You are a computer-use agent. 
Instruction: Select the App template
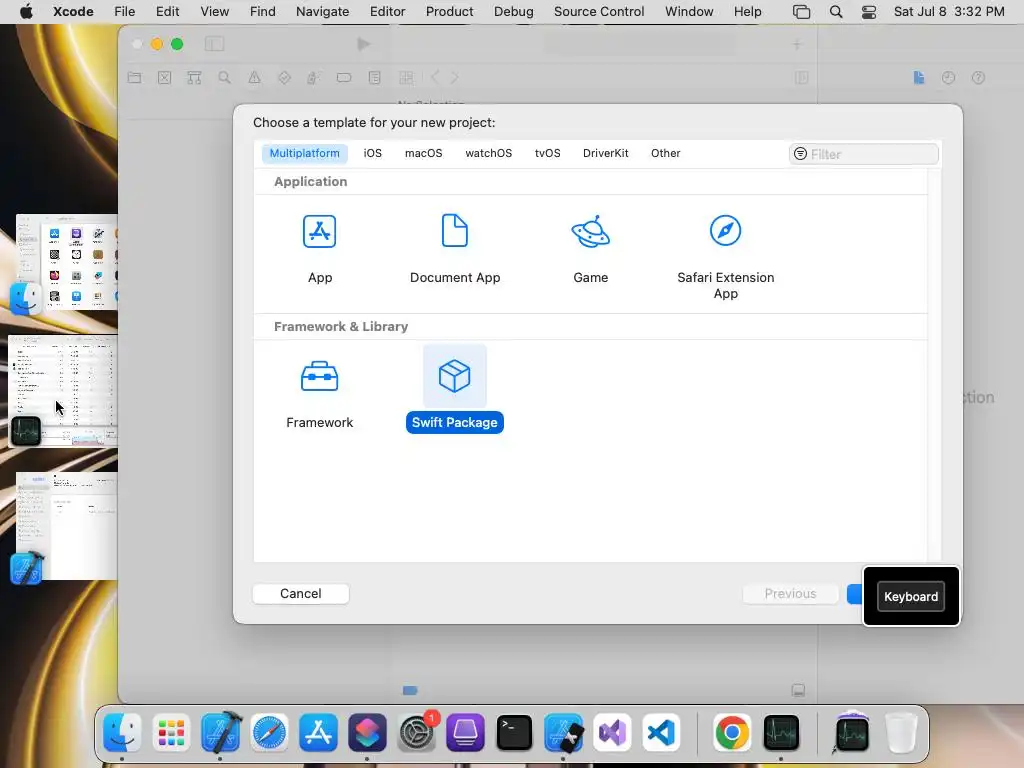pyautogui.click(x=319, y=248)
